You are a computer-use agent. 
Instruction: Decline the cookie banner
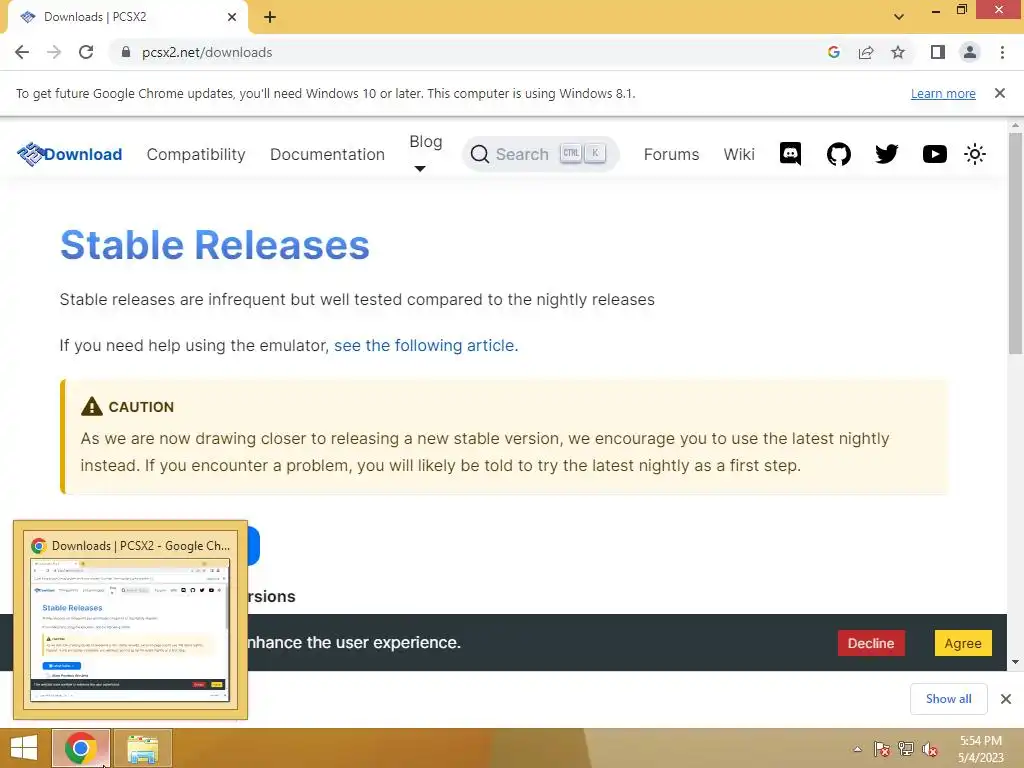pyautogui.click(x=871, y=643)
